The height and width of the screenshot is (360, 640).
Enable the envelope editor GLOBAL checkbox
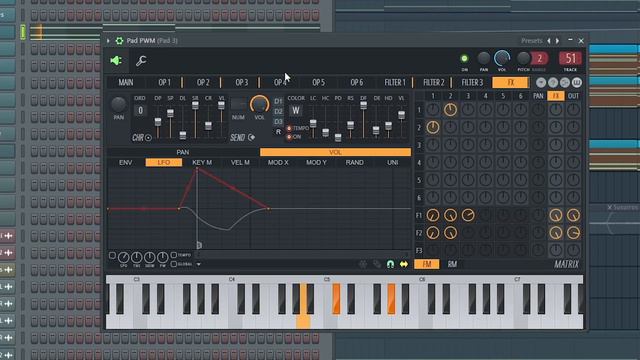click(x=174, y=264)
